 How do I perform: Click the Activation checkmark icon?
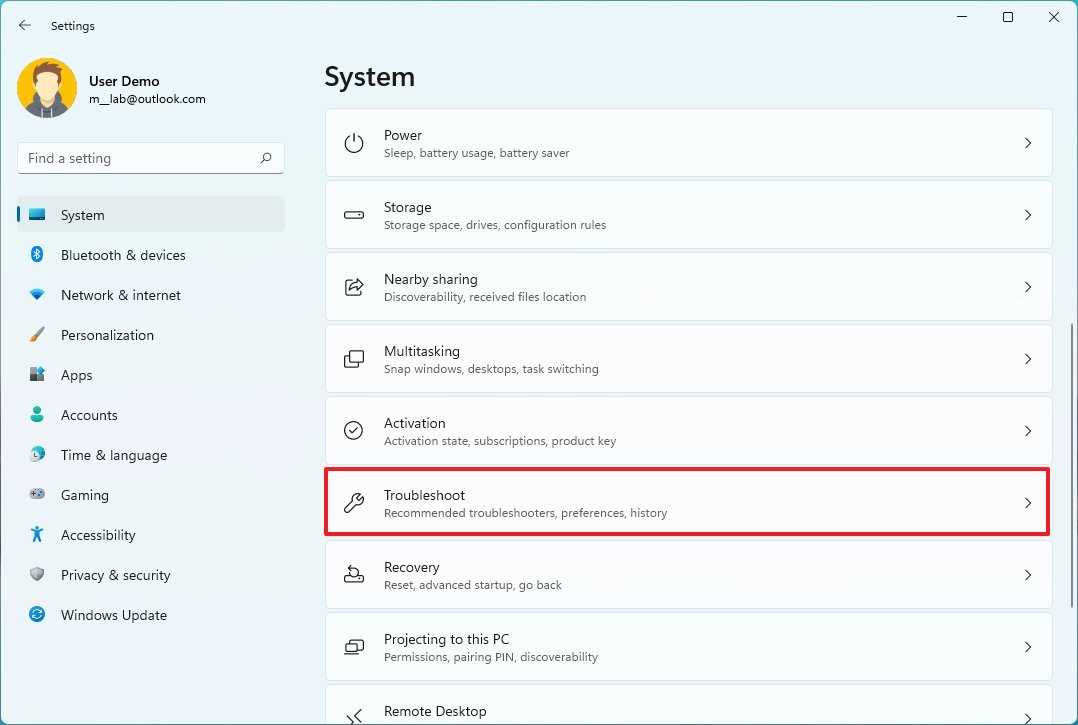click(x=354, y=431)
